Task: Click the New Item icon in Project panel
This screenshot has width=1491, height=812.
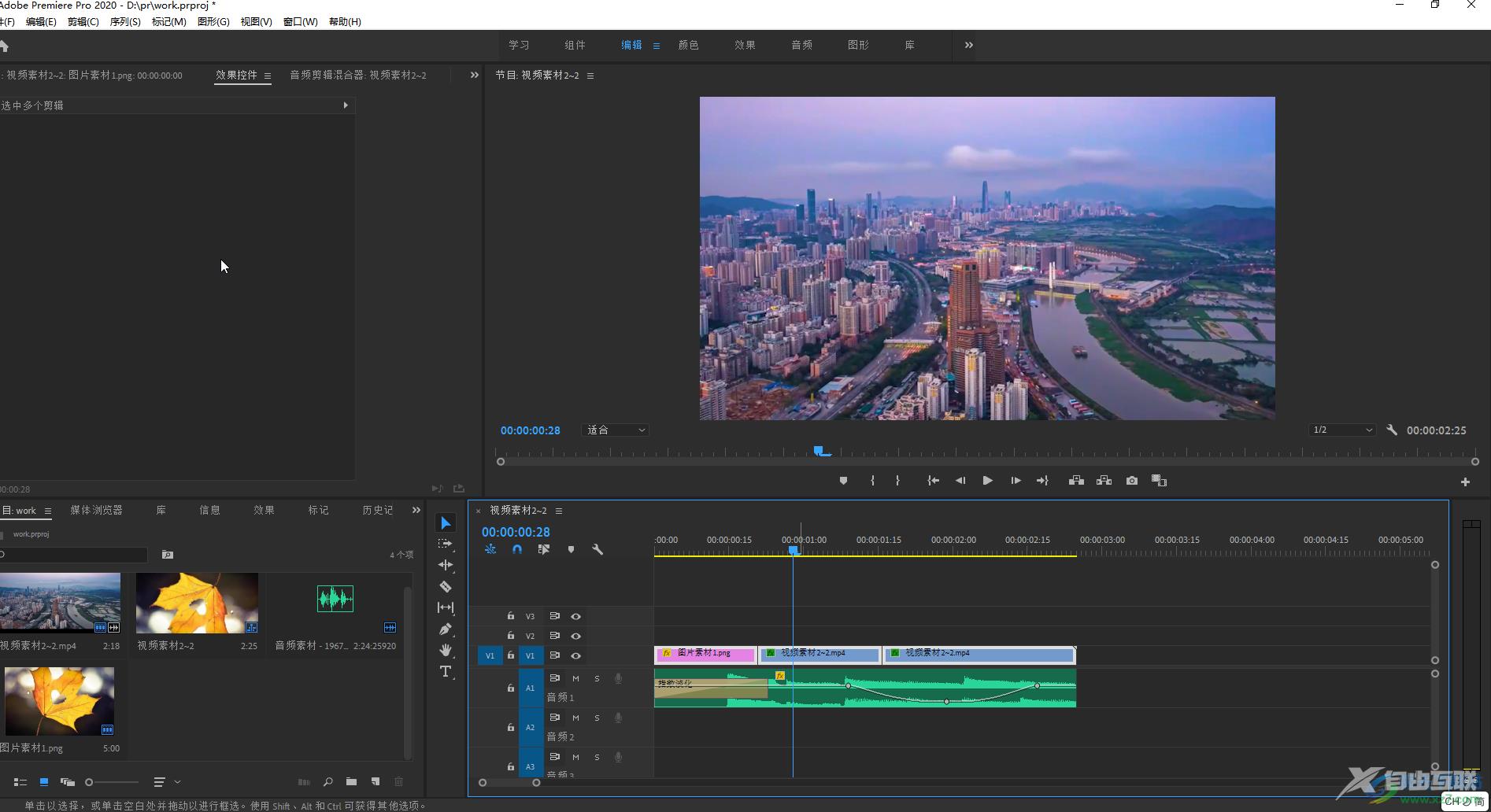Action: click(x=376, y=781)
